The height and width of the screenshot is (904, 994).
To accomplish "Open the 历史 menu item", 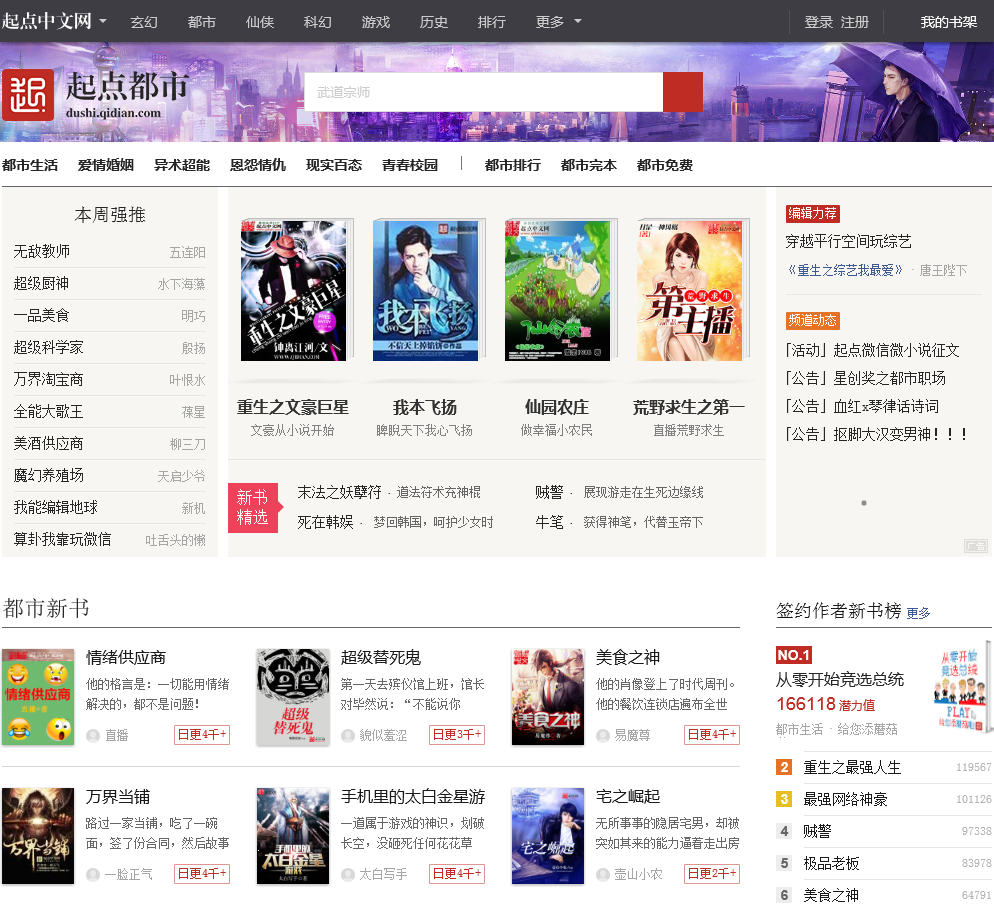I will tap(434, 22).
